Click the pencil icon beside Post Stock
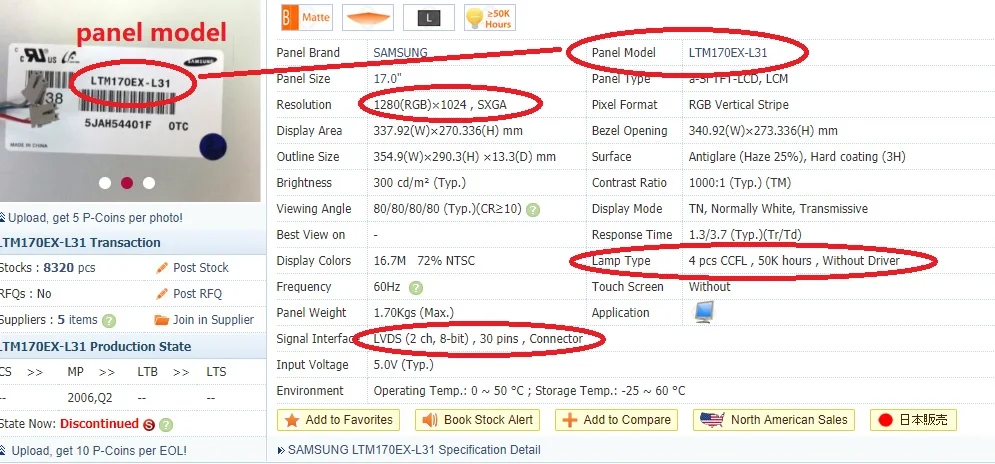The width and height of the screenshot is (995, 464). [x=162, y=268]
